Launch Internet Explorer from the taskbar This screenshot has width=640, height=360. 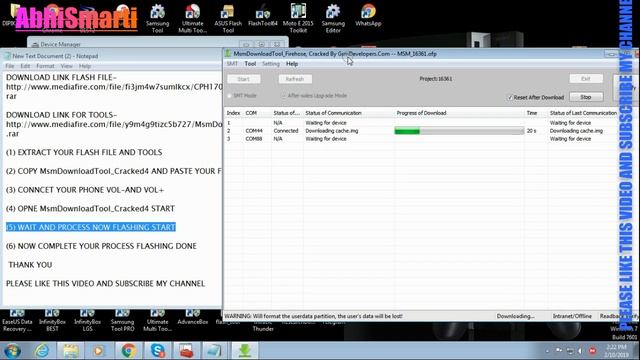pyautogui.click(x=42, y=351)
